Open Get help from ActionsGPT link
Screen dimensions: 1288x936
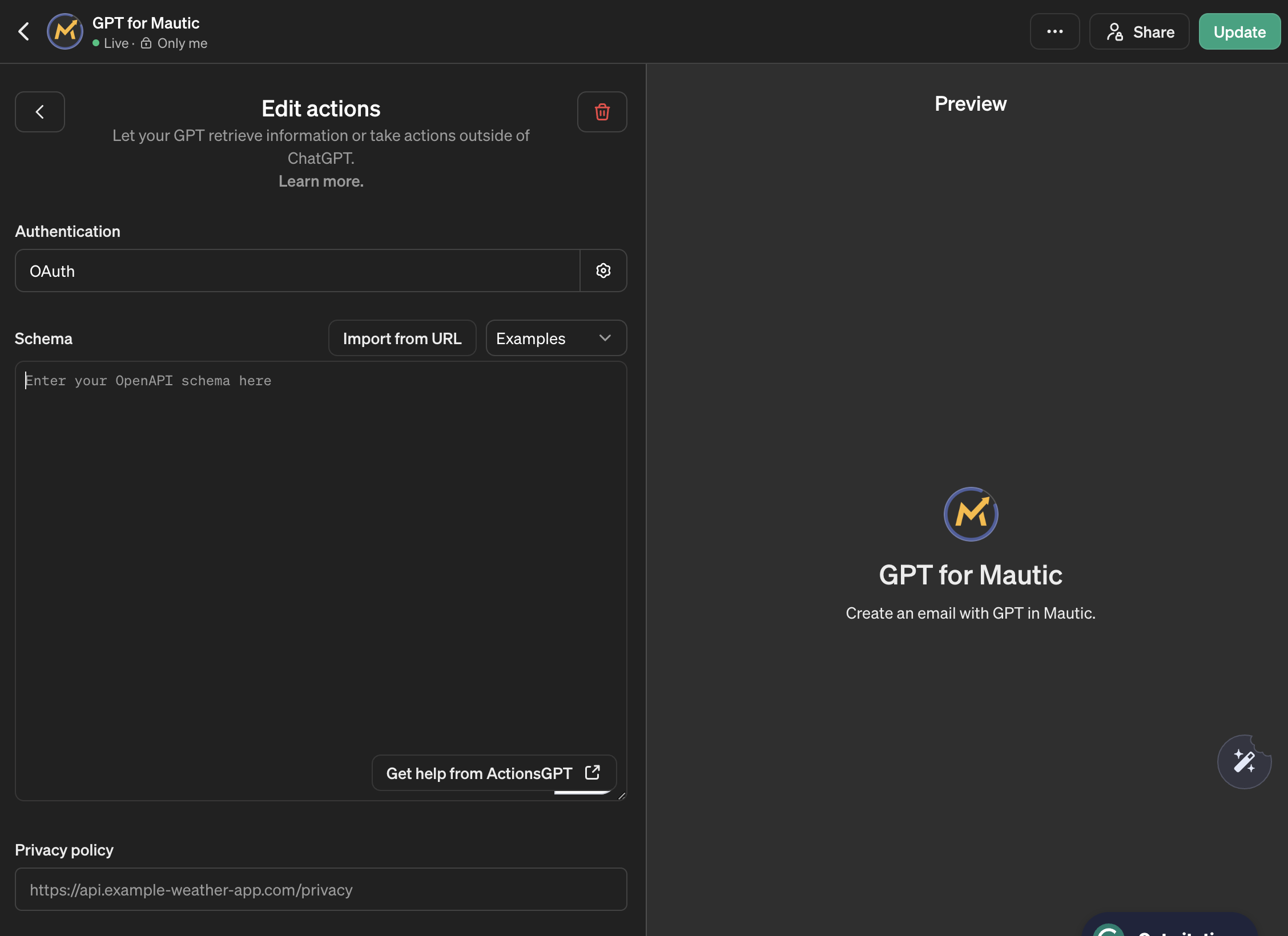(x=493, y=773)
